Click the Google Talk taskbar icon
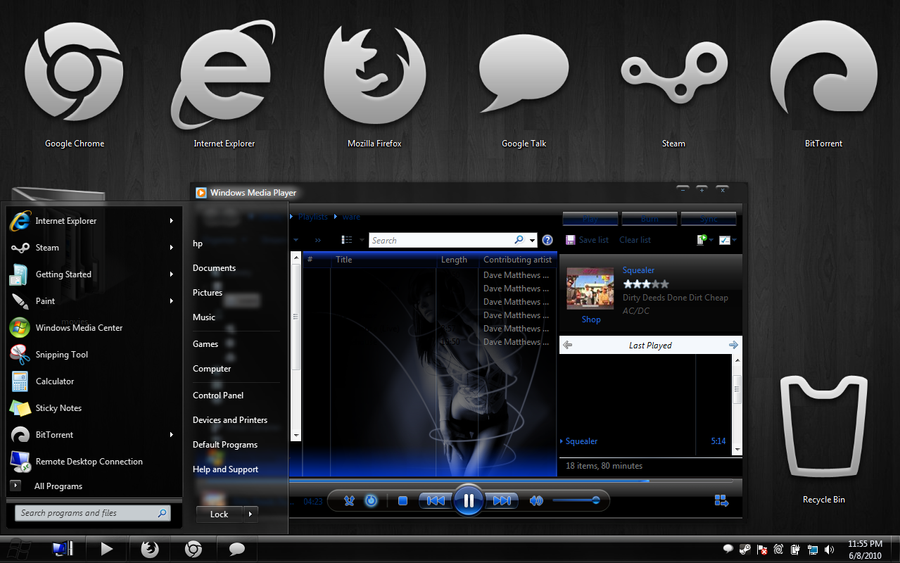900x563 pixels. 236,549
